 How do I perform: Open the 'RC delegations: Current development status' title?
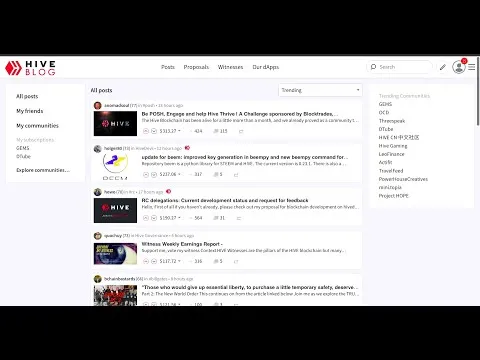pyautogui.click(x=225, y=200)
